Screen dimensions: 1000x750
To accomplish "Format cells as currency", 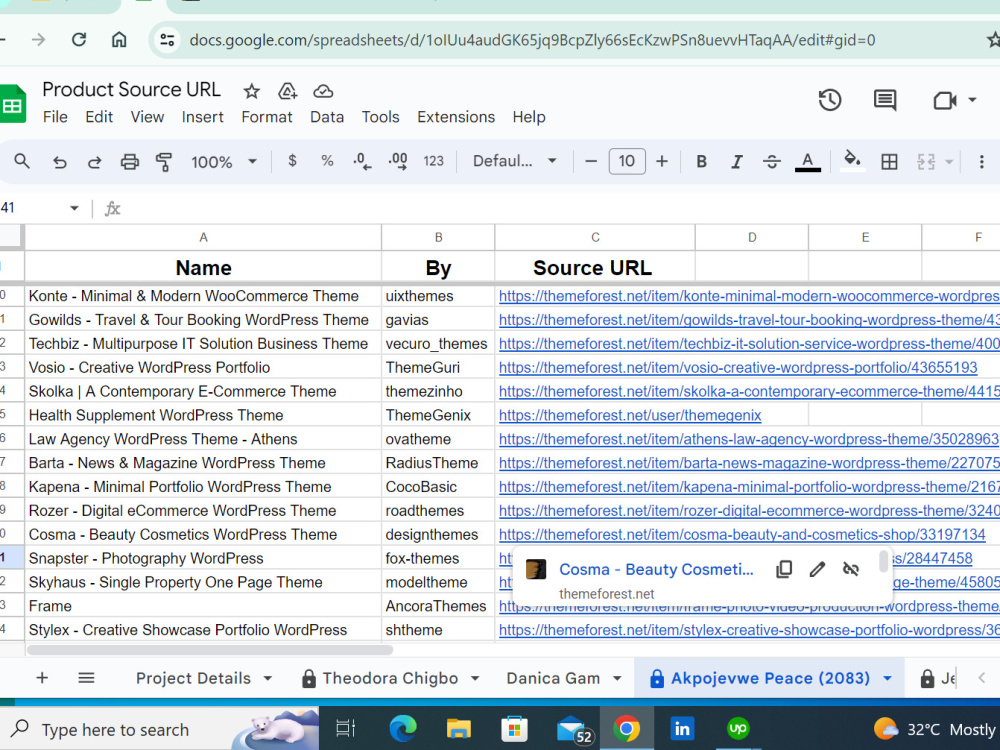I will point(292,161).
